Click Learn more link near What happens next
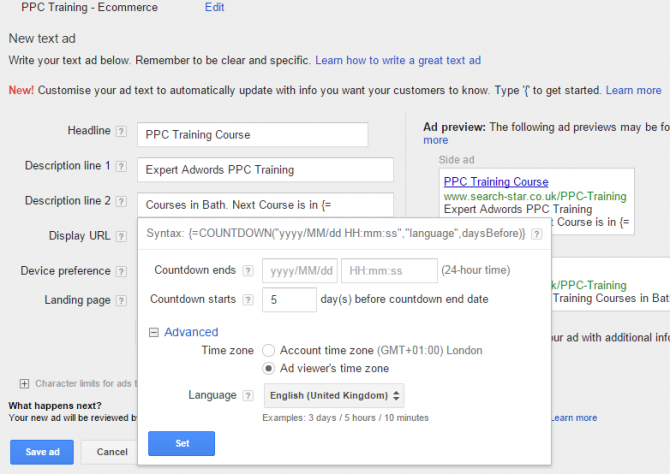Screen dimensions: 670x474 (573, 418)
